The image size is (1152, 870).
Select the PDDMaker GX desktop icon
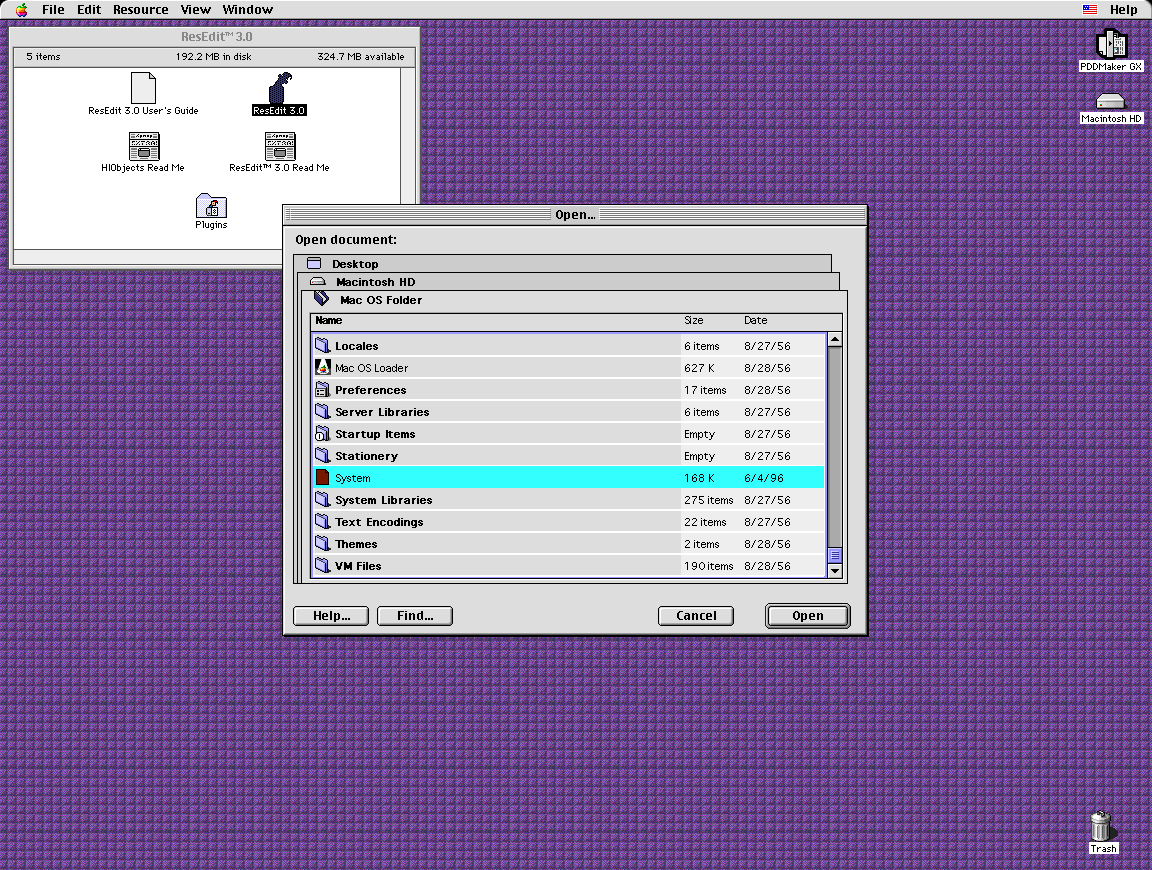click(x=1111, y=44)
